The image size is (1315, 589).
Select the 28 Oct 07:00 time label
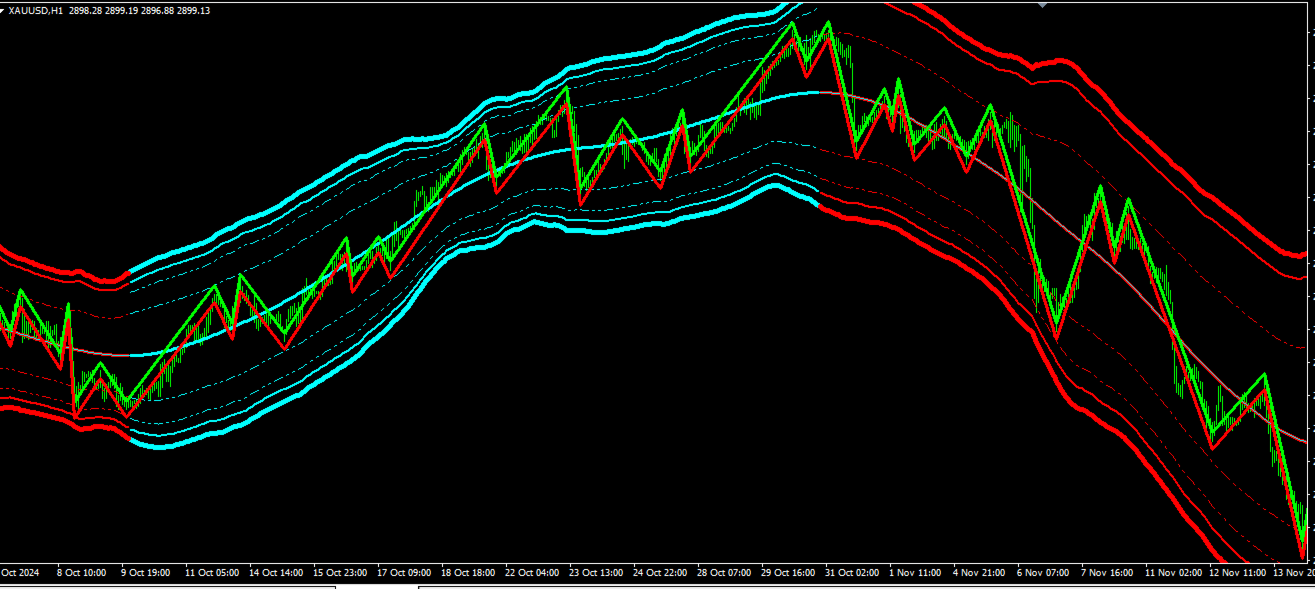pos(725,573)
